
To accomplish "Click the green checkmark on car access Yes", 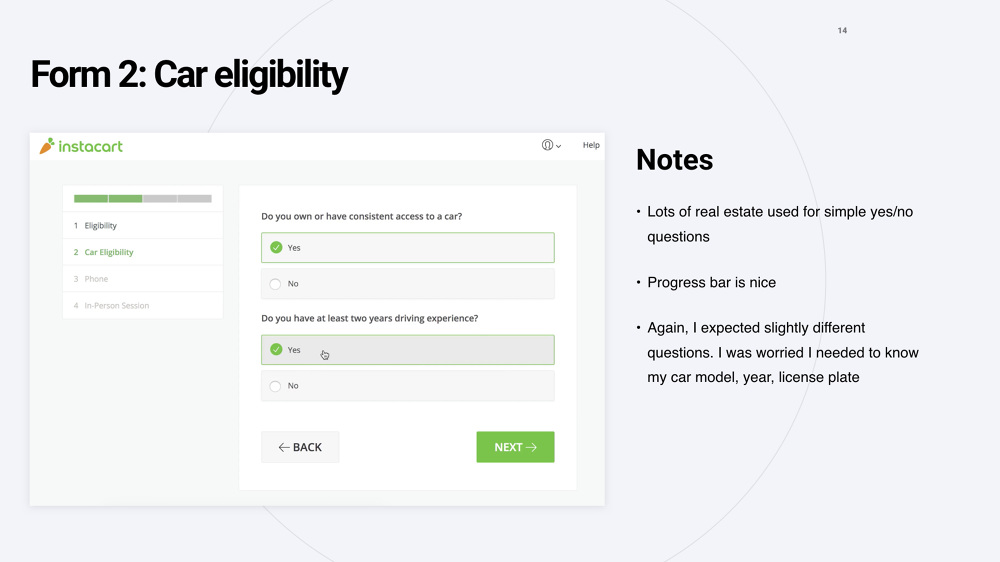I will coord(276,248).
